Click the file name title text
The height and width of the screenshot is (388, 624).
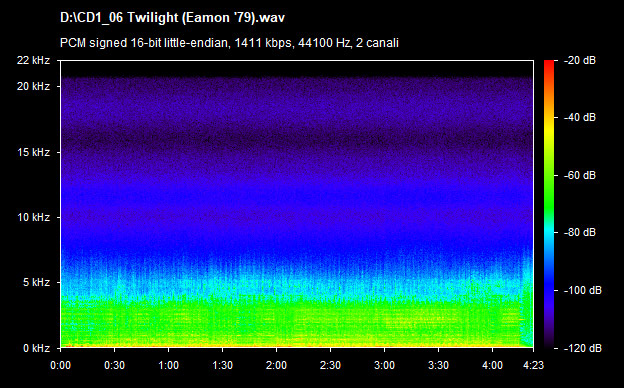click(172, 18)
